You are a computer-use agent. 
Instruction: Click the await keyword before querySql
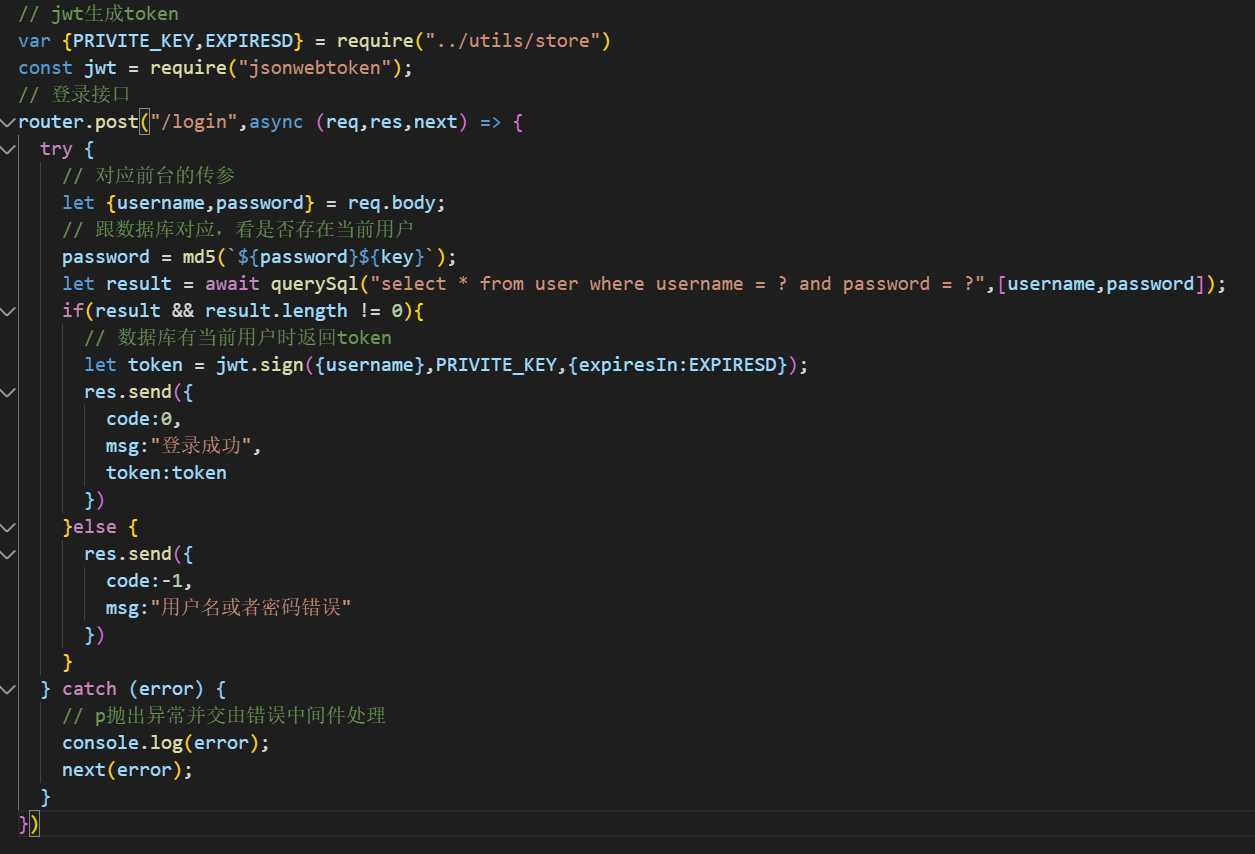coord(232,284)
